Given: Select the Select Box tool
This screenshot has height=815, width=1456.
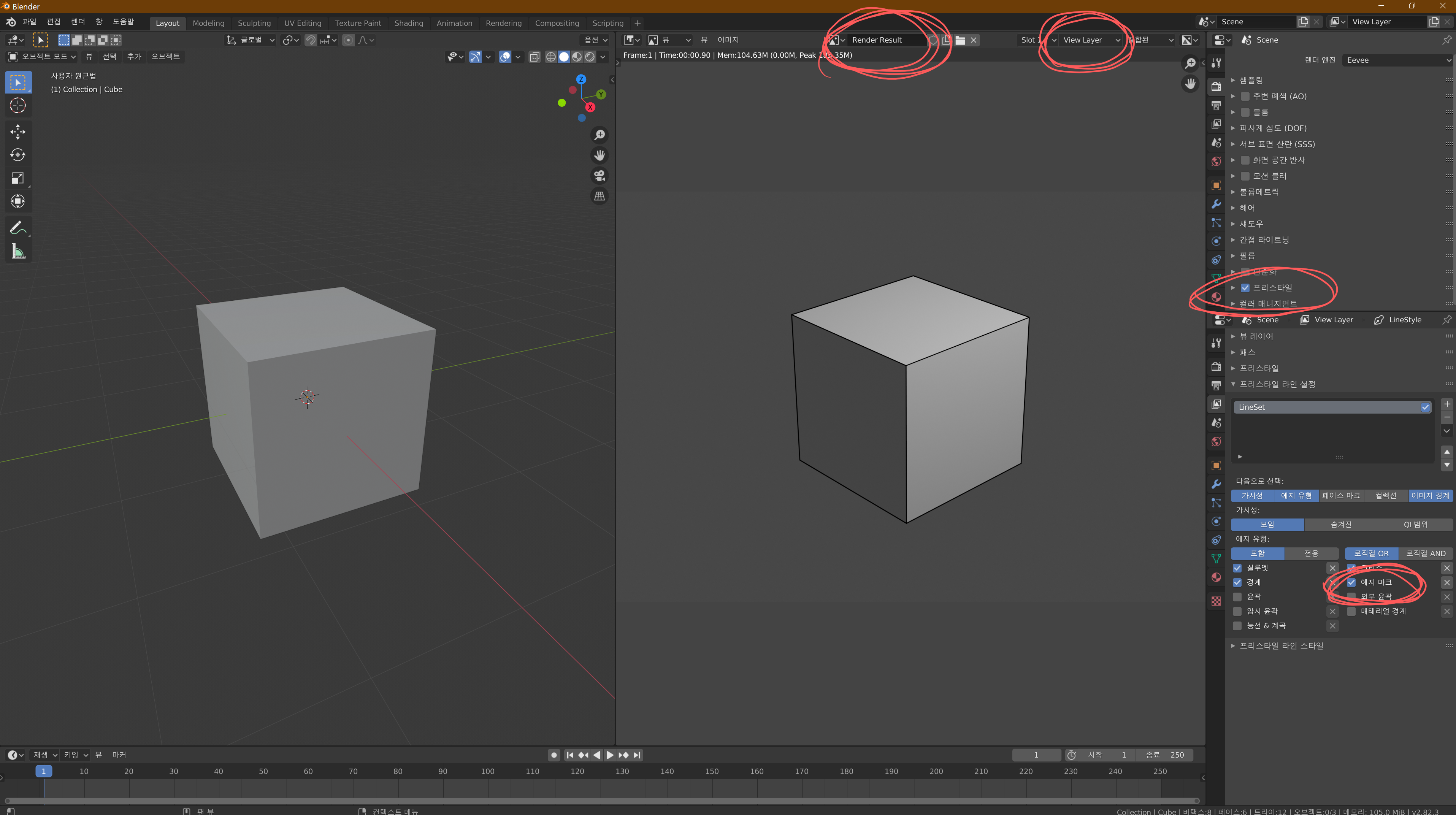Looking at the screenshot, I should (18, 82).
